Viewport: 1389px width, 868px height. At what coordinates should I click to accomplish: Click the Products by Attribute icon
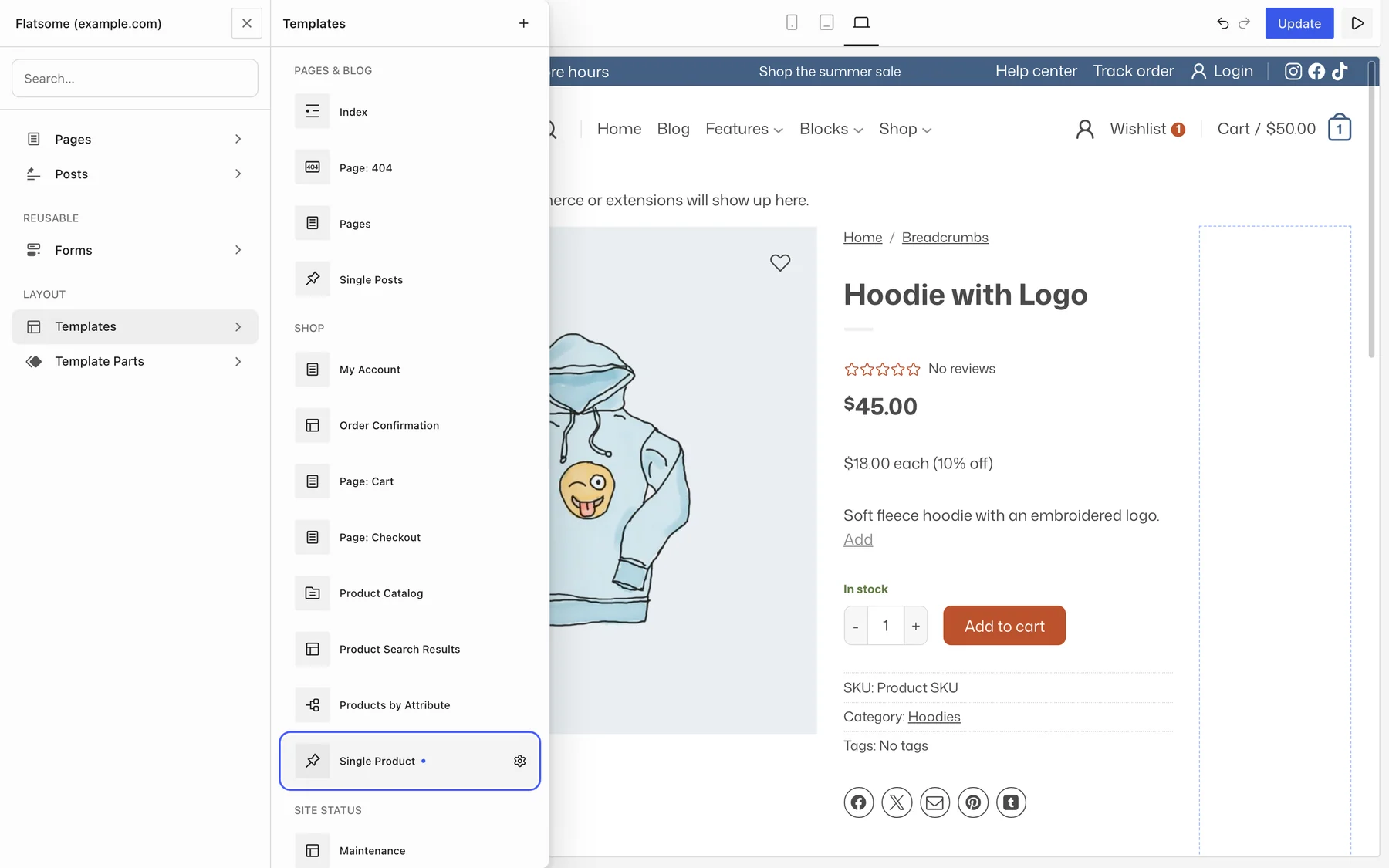point(313,705)
